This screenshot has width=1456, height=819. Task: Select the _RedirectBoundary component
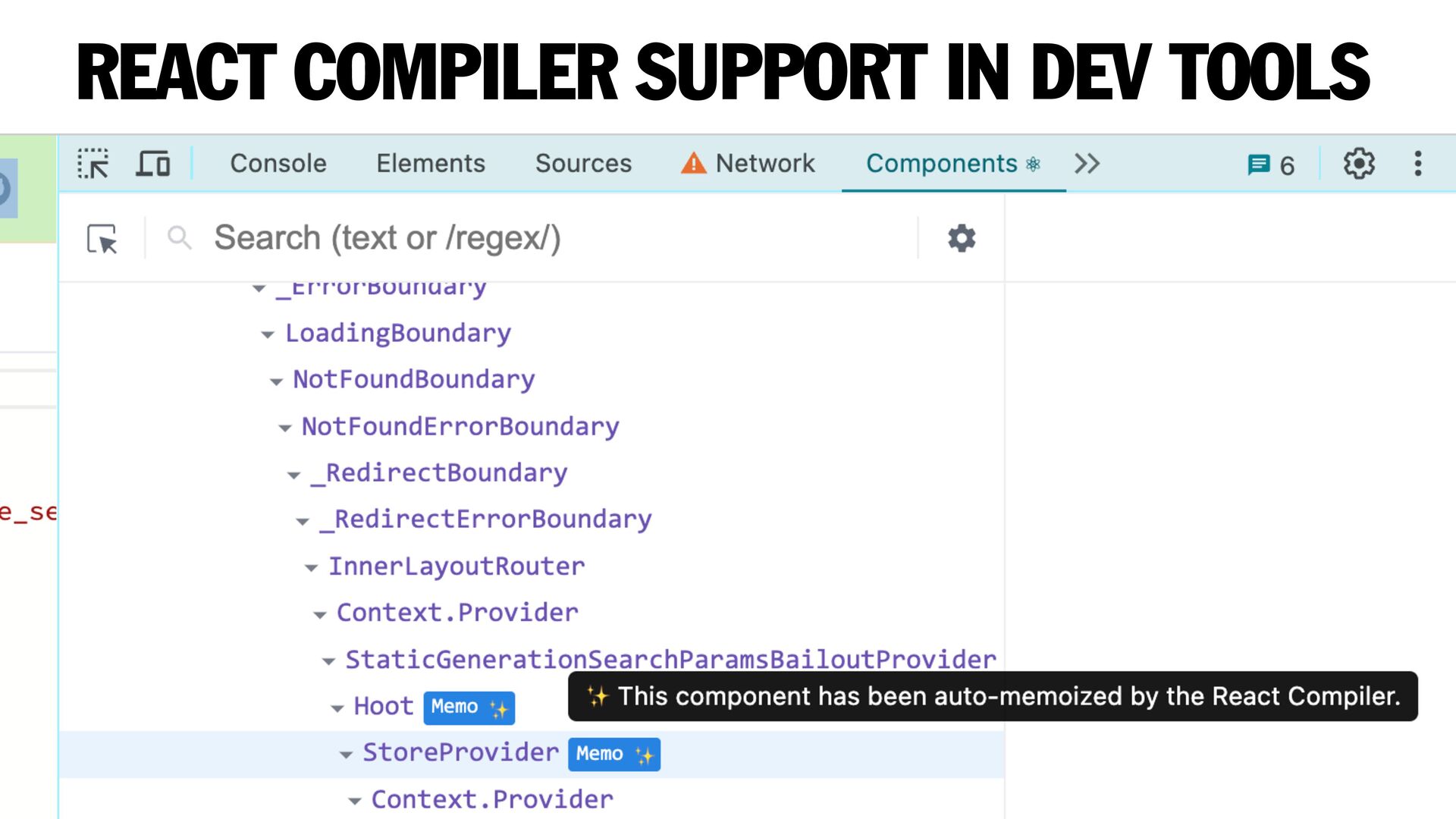pyautogui.click(x=439, y=473)
